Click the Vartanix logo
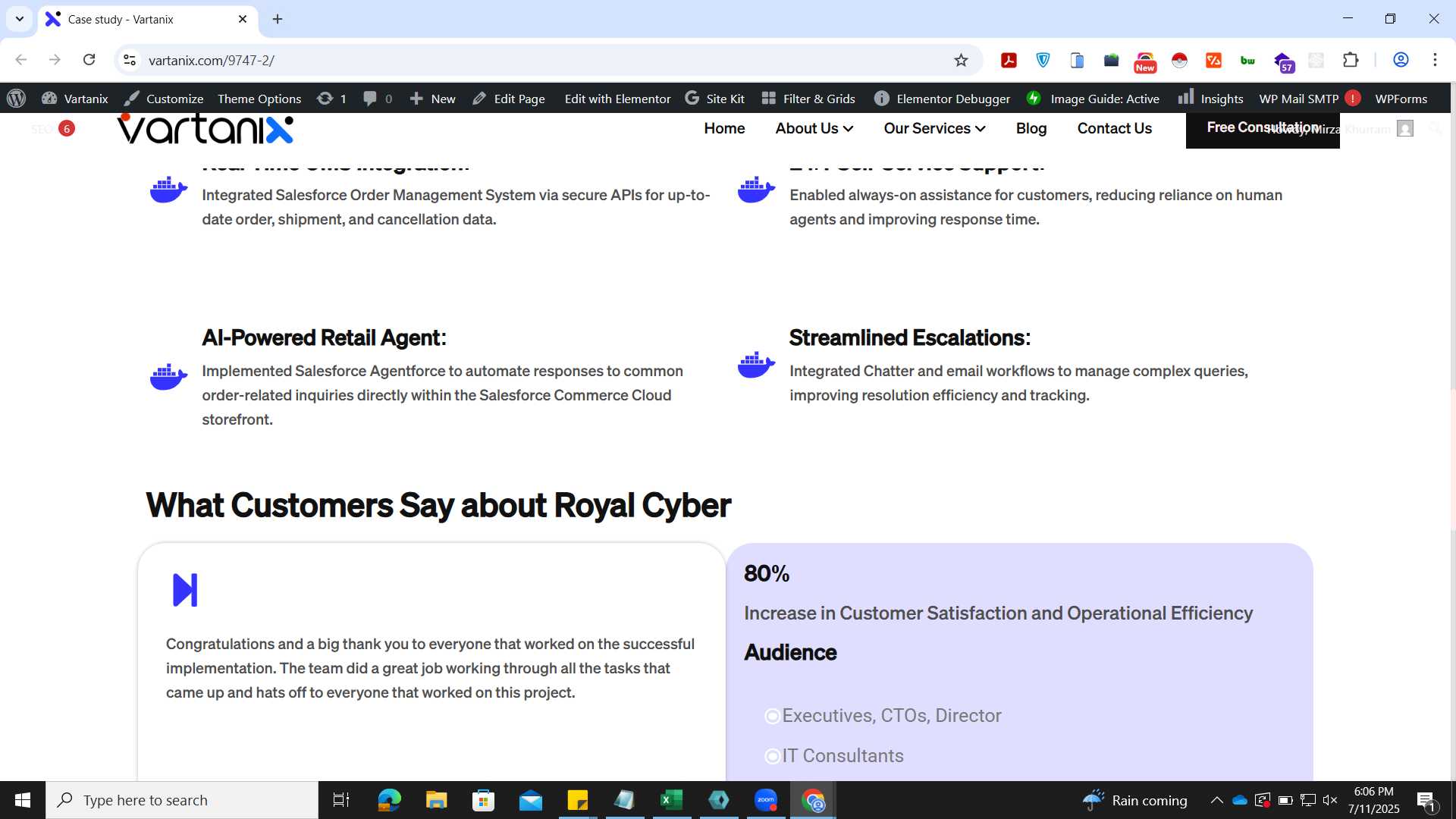The height and width of the screenshot is (819, 1456). tap(205, 129)
